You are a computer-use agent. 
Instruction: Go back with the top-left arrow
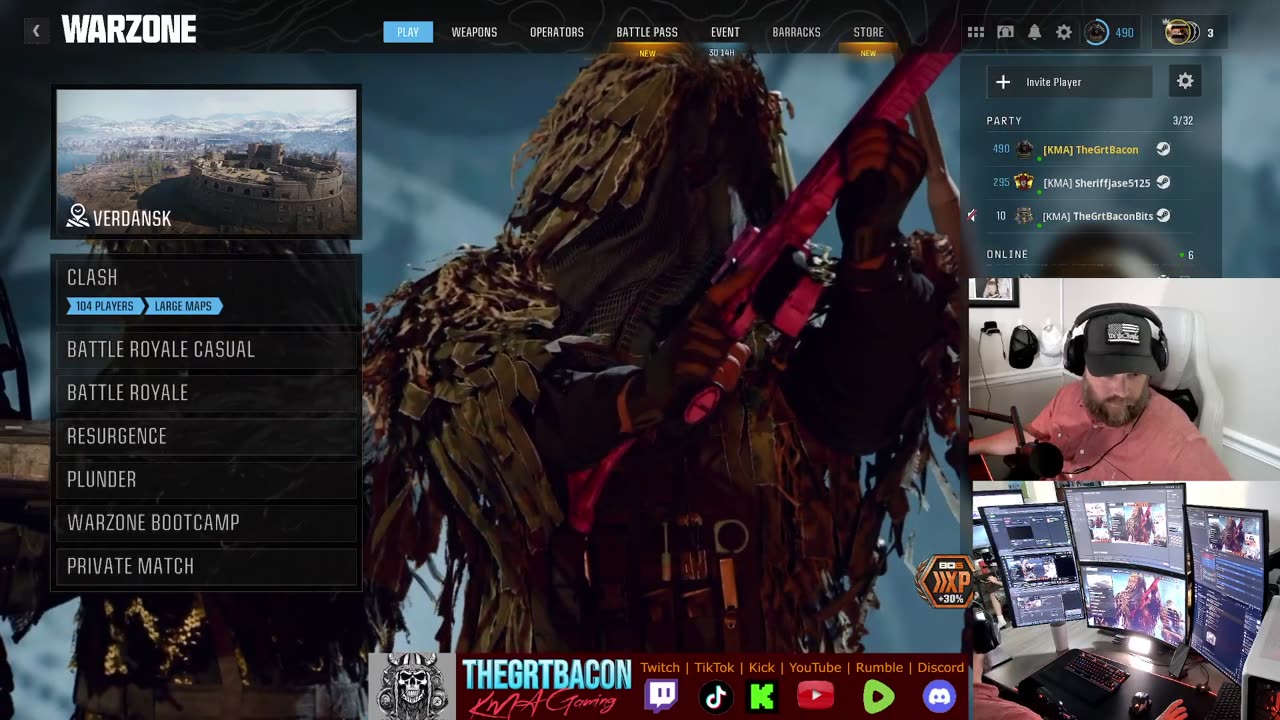click(36, 31)
